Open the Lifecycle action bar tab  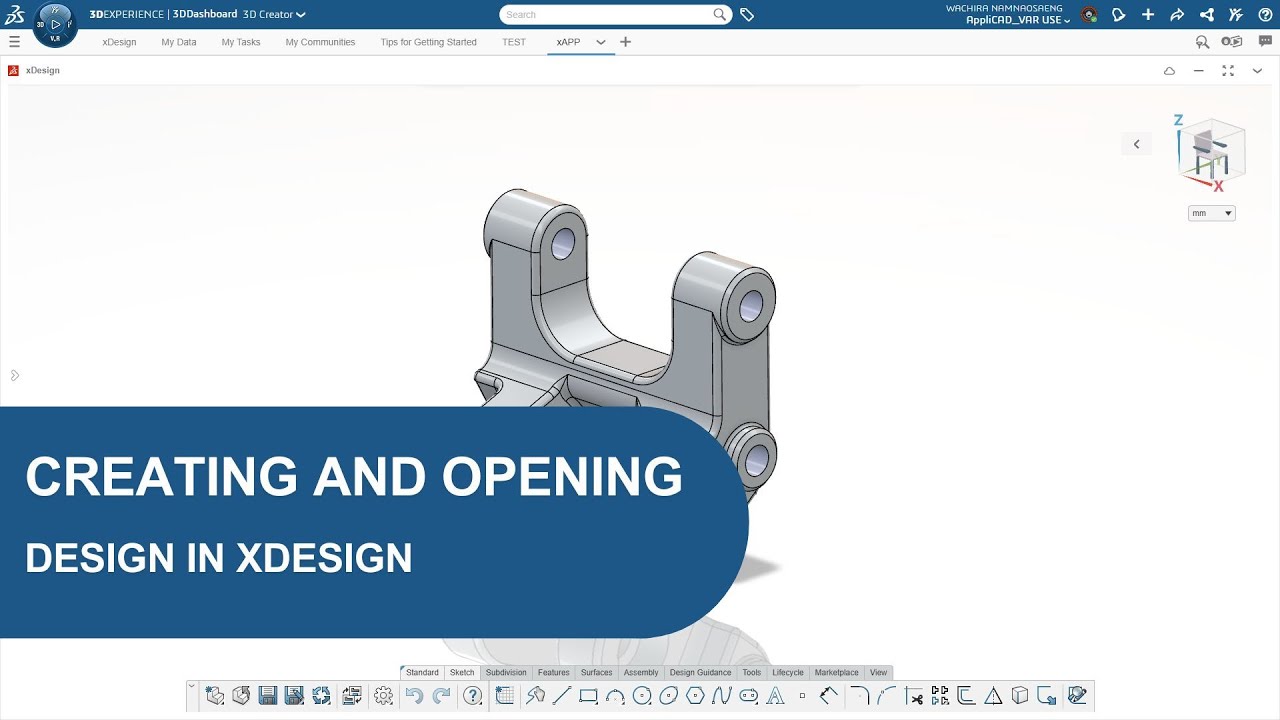788,672
